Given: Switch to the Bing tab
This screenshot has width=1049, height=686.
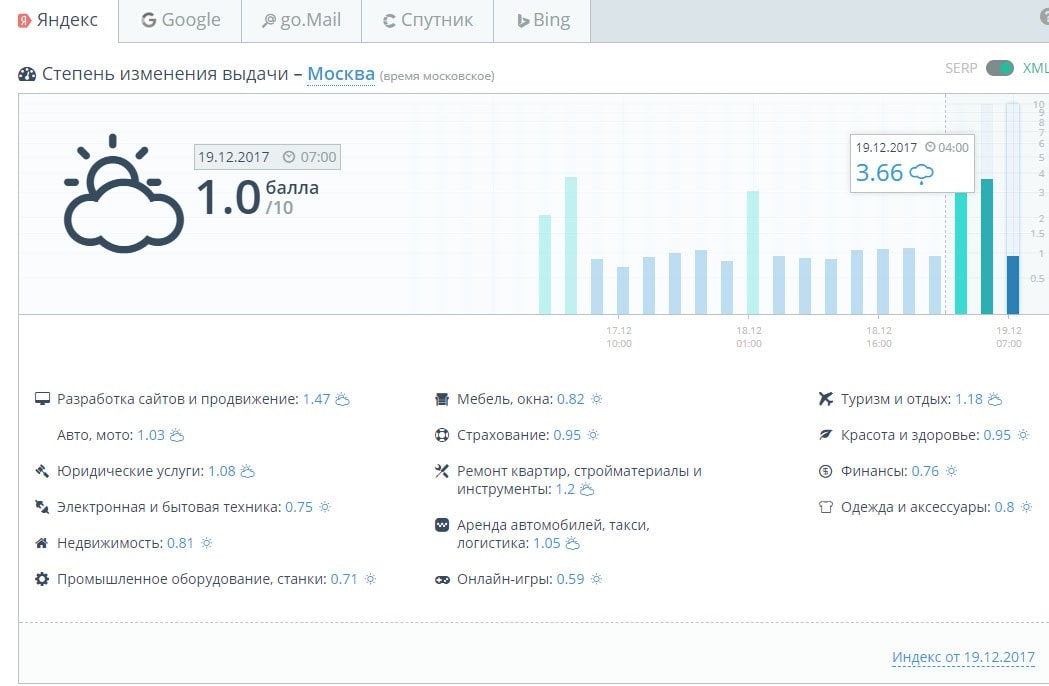Looking at the screenshot, I should point(543,21).
